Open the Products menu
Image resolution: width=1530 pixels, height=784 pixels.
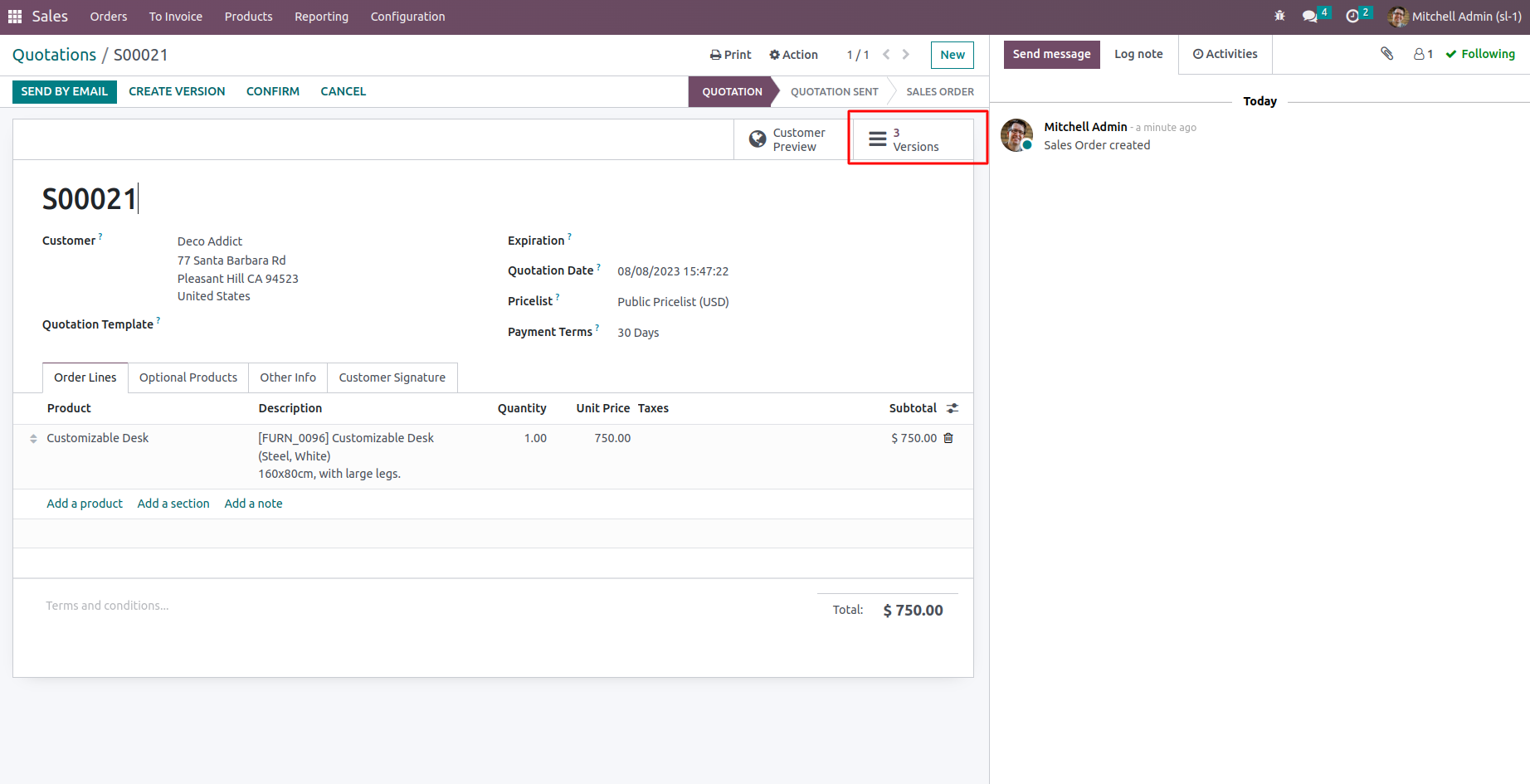tap(249, 17)
